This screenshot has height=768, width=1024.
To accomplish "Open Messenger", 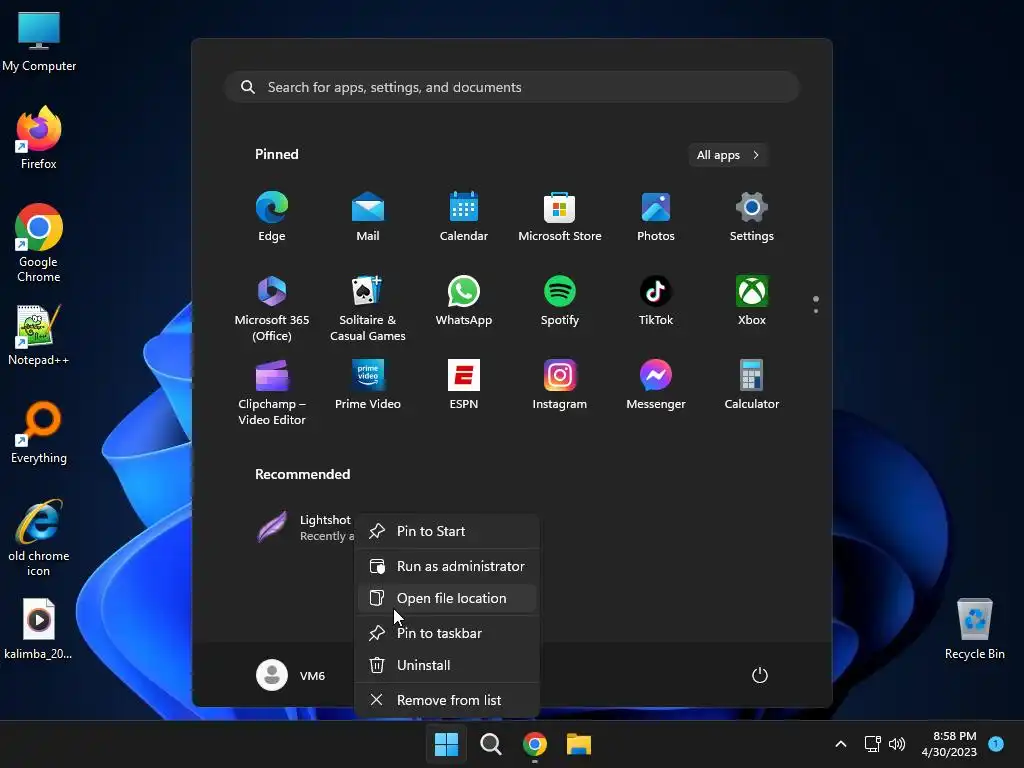I will (656, 385).
